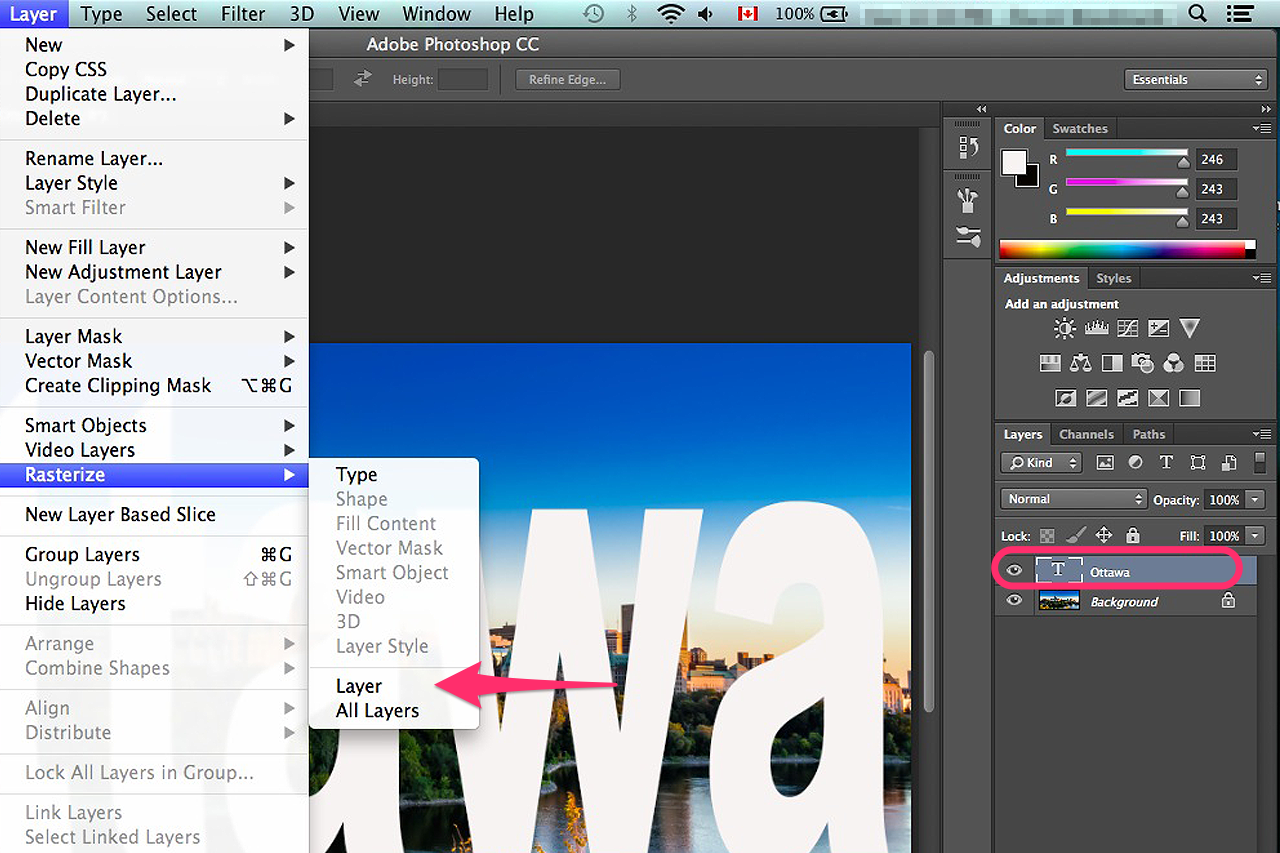This screenshot has height=853, width=1280.
Task: Open the Layers panel flyout menu
Action: (x=1261, y=435)
